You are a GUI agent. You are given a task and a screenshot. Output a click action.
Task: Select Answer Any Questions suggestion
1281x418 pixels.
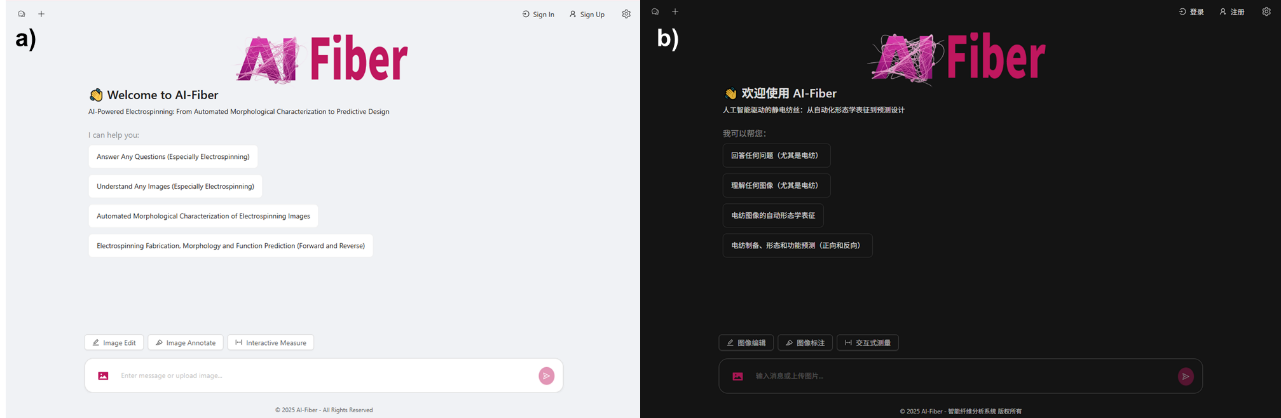[173, 157]
